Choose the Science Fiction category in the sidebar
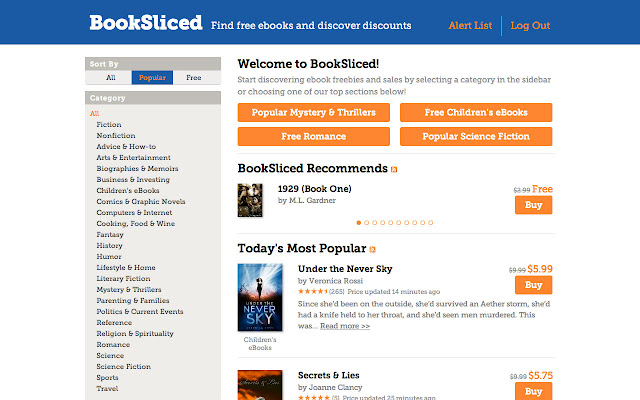This screenshot has width=640, height=400. (125, 366)
